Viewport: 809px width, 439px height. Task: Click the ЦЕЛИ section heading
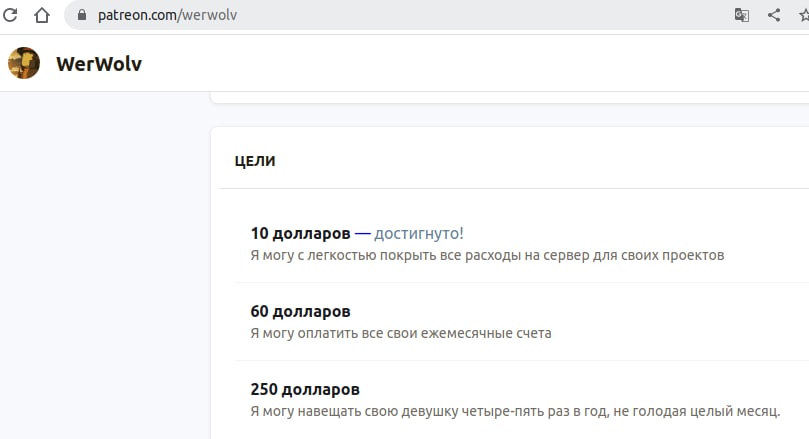255,161
